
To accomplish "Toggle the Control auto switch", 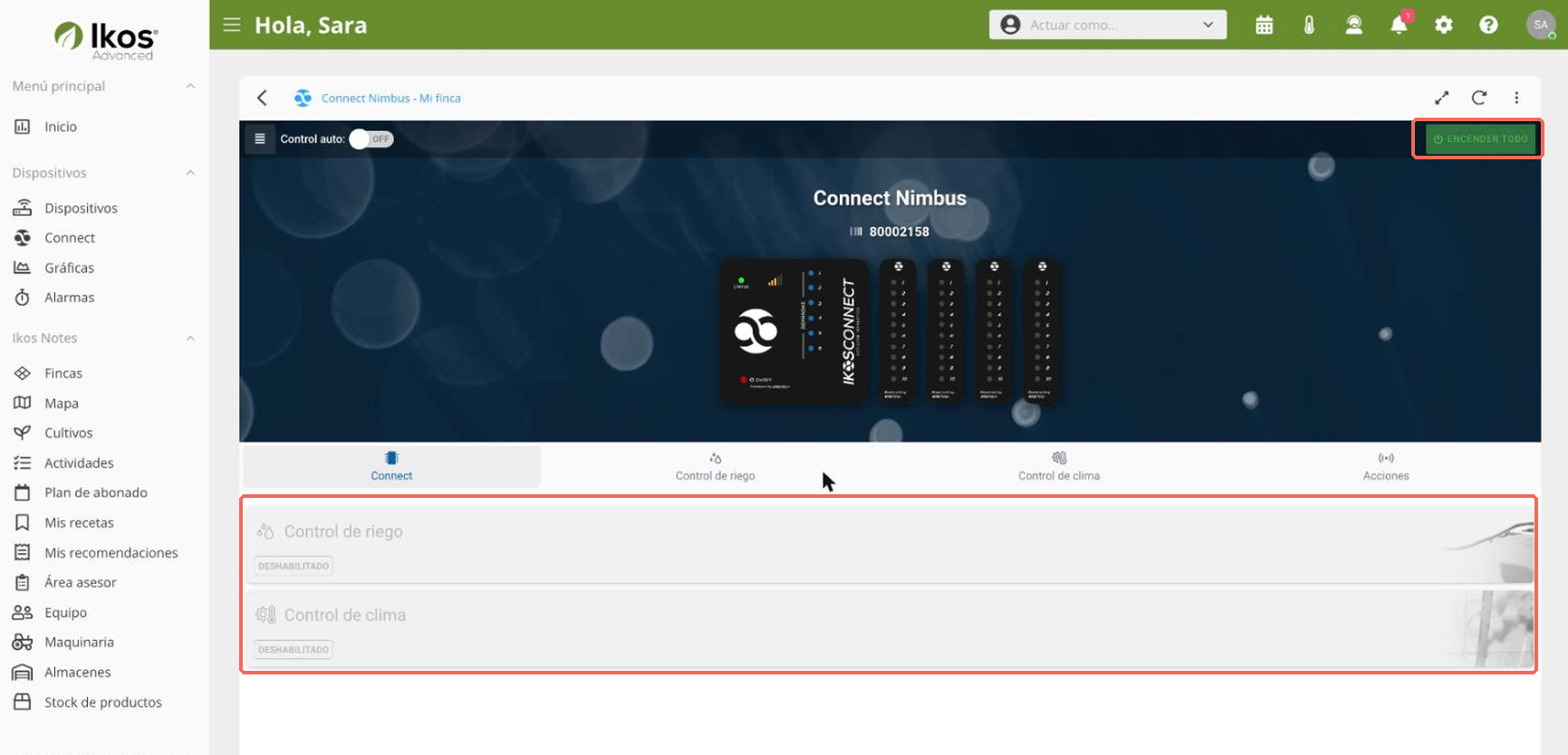I will 371,139.
